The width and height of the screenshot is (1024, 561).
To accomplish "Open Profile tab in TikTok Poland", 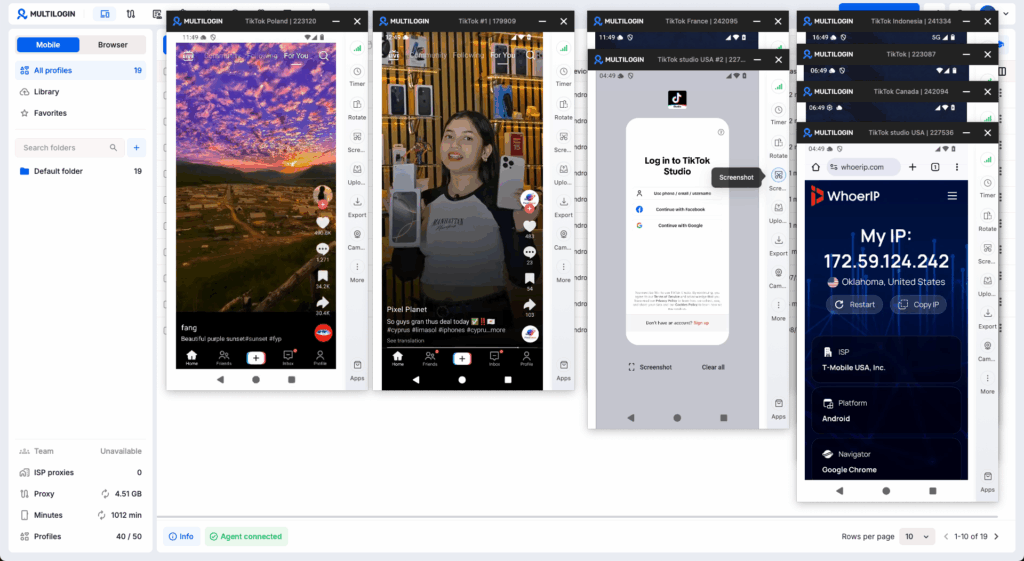I will 320,357.
